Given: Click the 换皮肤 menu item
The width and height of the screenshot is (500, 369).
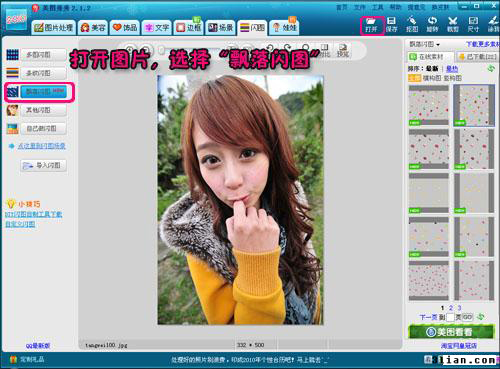Looking at the screenshot, I should pos(440,7).
